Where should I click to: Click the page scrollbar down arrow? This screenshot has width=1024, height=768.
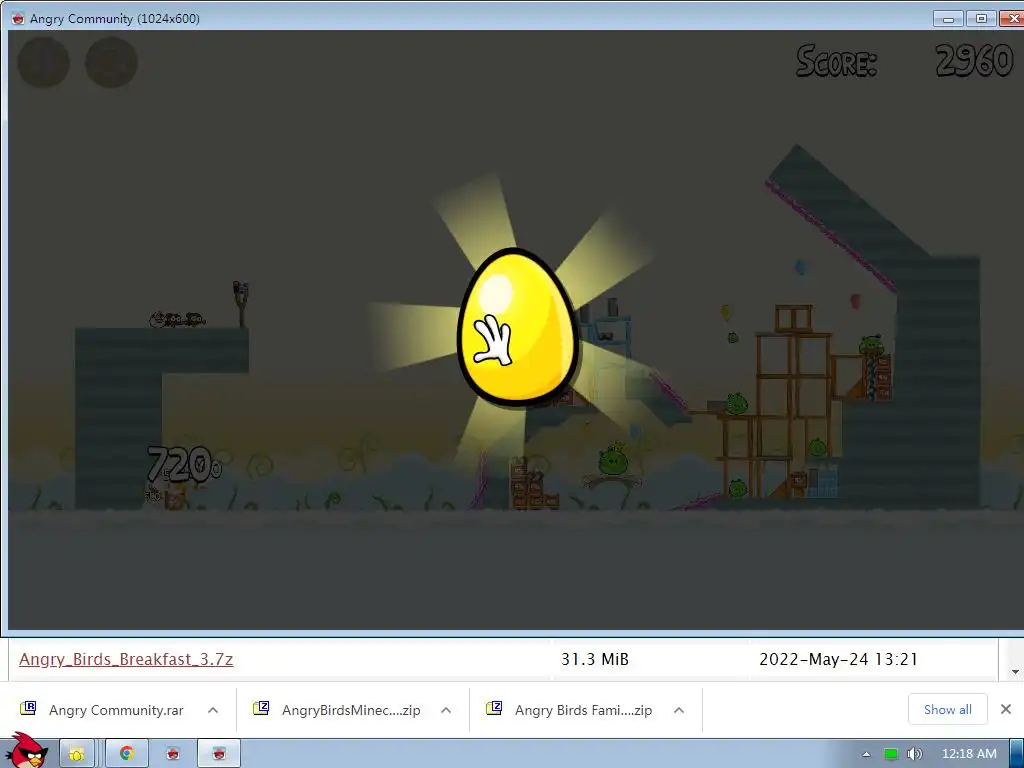[x=1015, y=671]
